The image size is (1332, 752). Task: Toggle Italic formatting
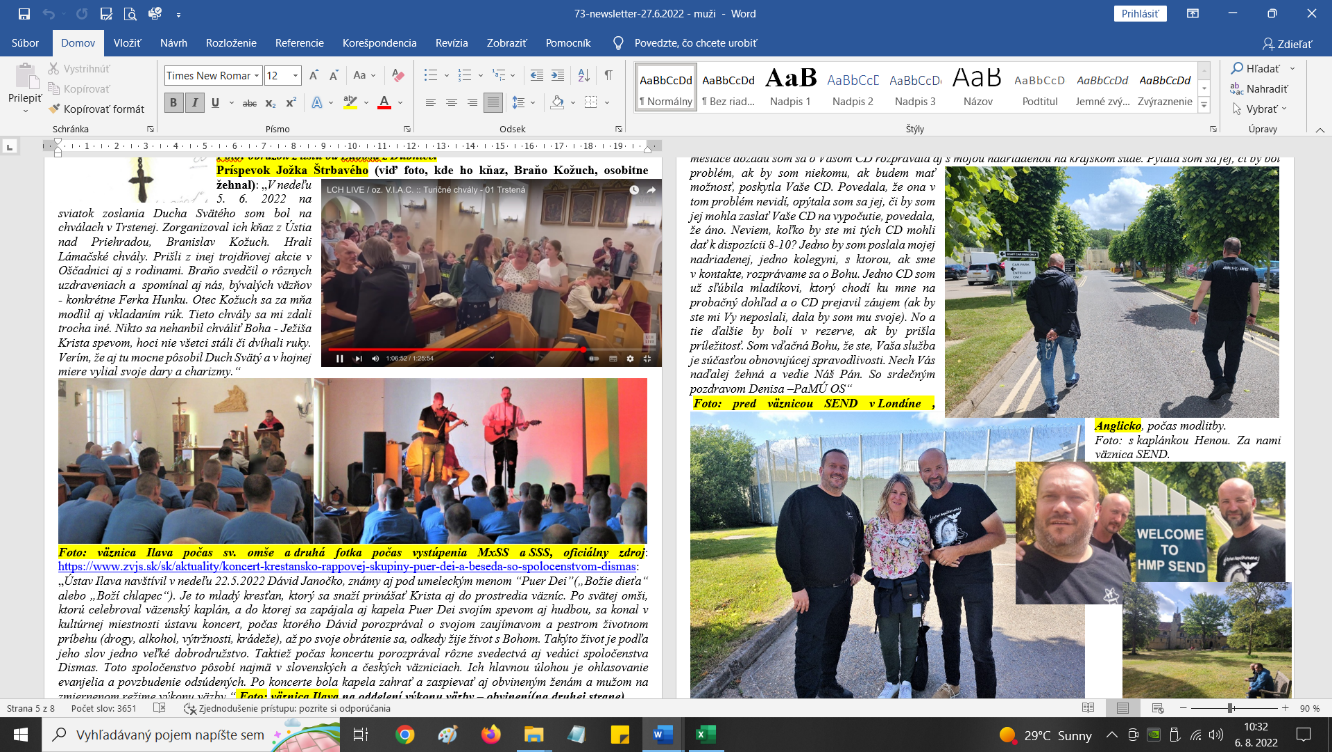coord(195,103)
